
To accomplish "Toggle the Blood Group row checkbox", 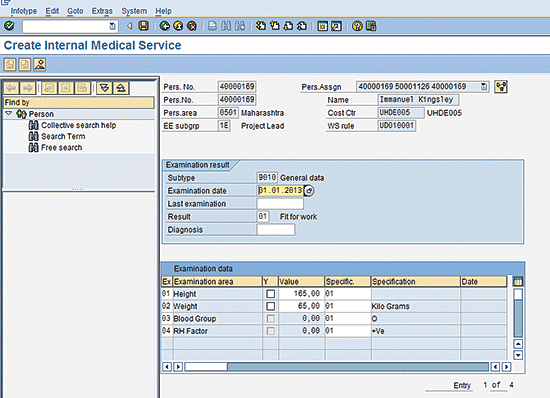I will pyautogui.click(x=270, y=319).
